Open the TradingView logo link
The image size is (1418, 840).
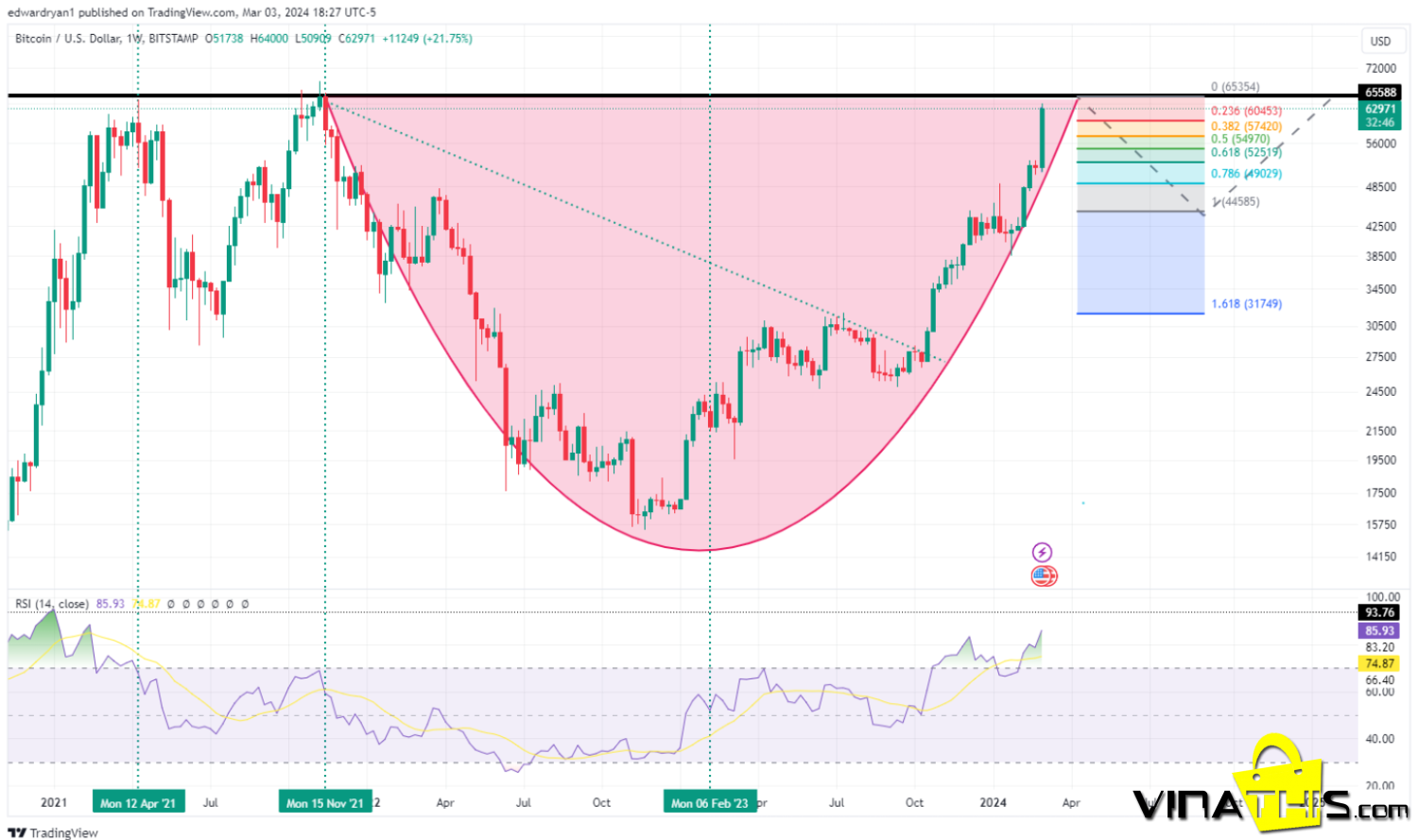pyautogui.click(x=53, y=832)
